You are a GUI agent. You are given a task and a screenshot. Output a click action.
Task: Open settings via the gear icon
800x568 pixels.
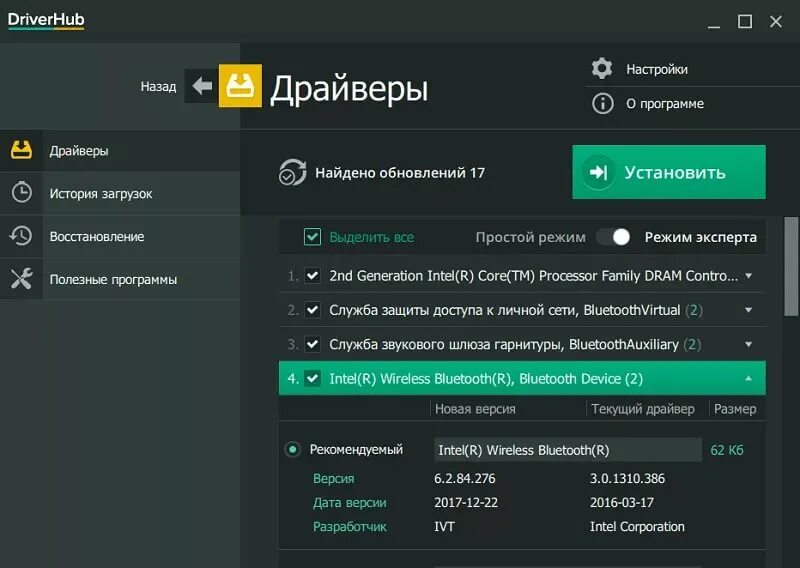pyautogui.click(x=602, y=68)
